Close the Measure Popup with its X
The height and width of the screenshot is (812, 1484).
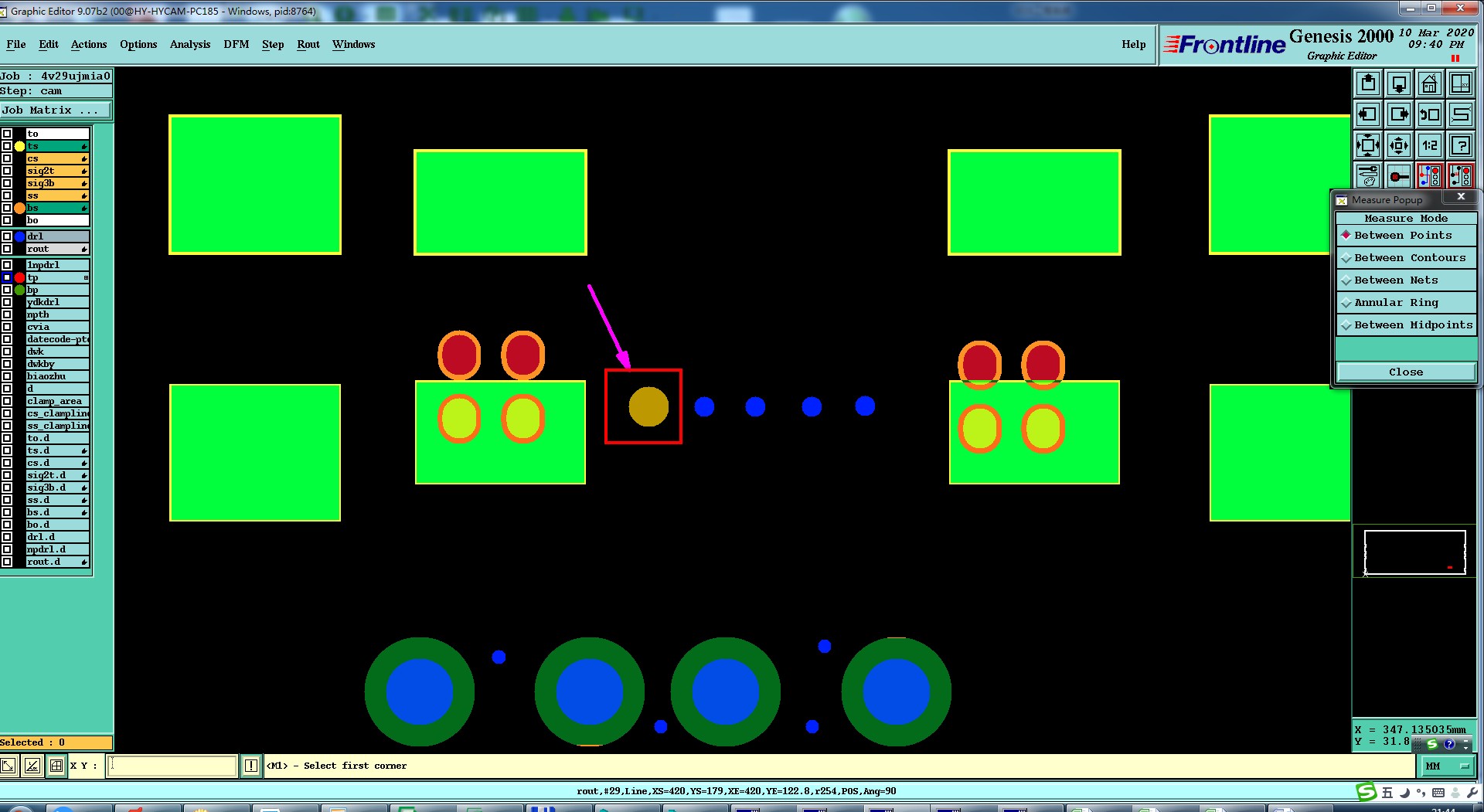click(1461, 197)
